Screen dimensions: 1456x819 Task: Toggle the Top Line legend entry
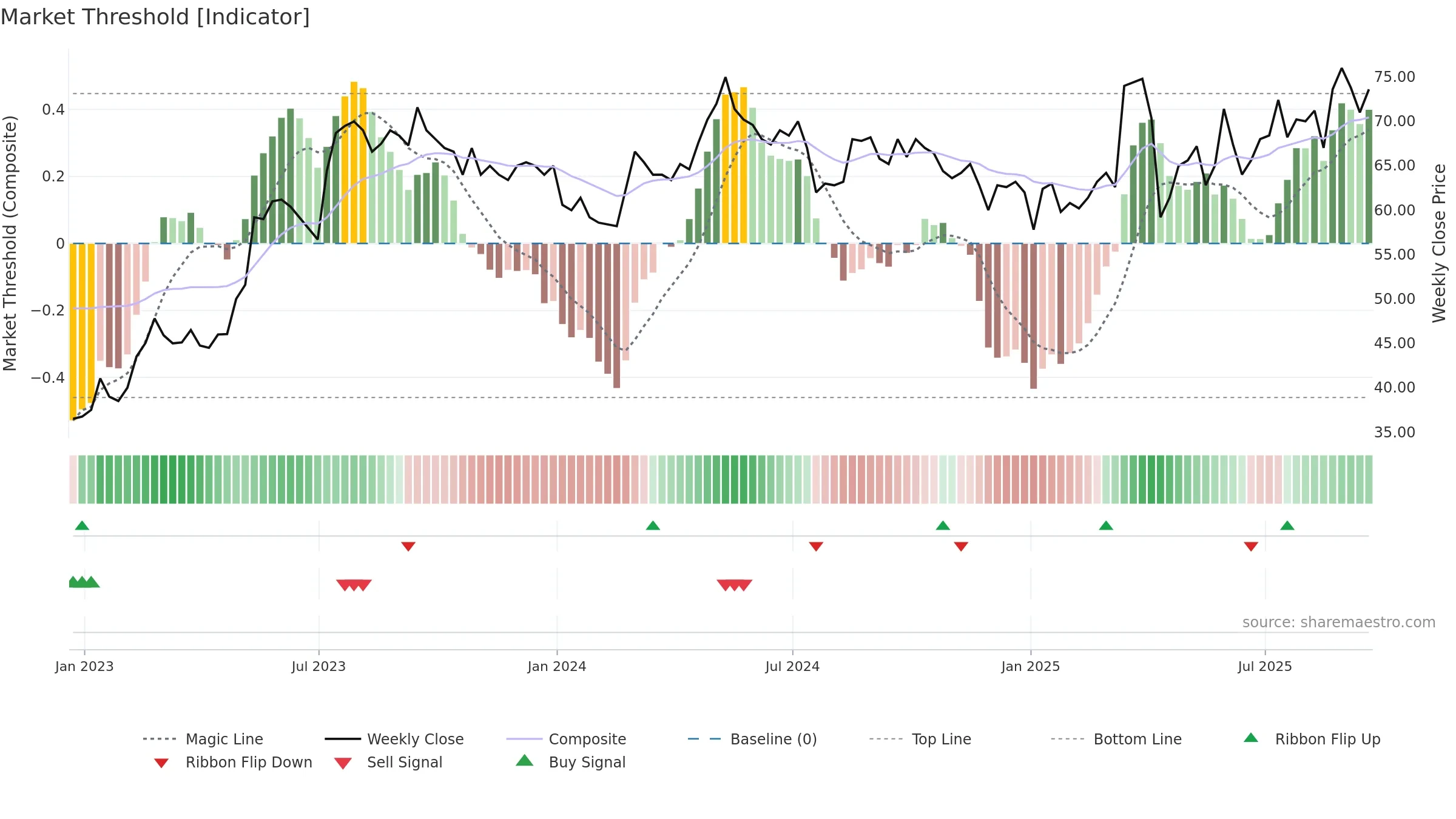coord(920,739)
